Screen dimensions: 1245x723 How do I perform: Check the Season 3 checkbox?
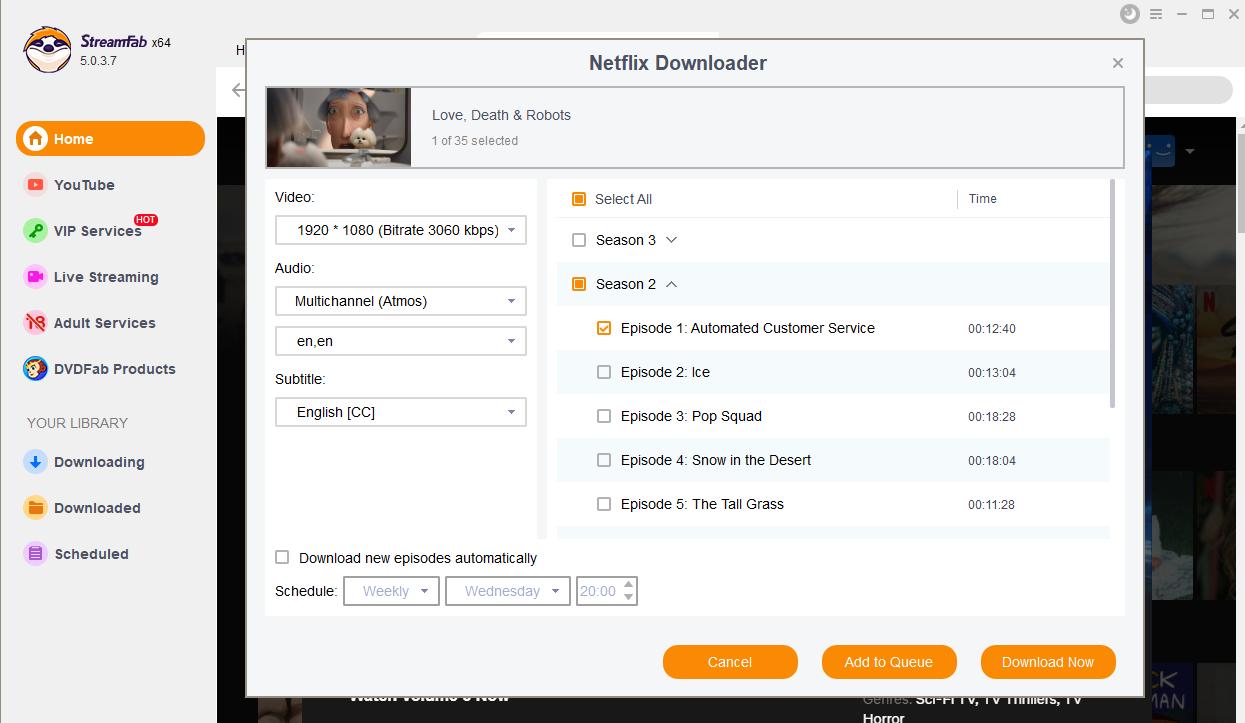tap(579, 240)
